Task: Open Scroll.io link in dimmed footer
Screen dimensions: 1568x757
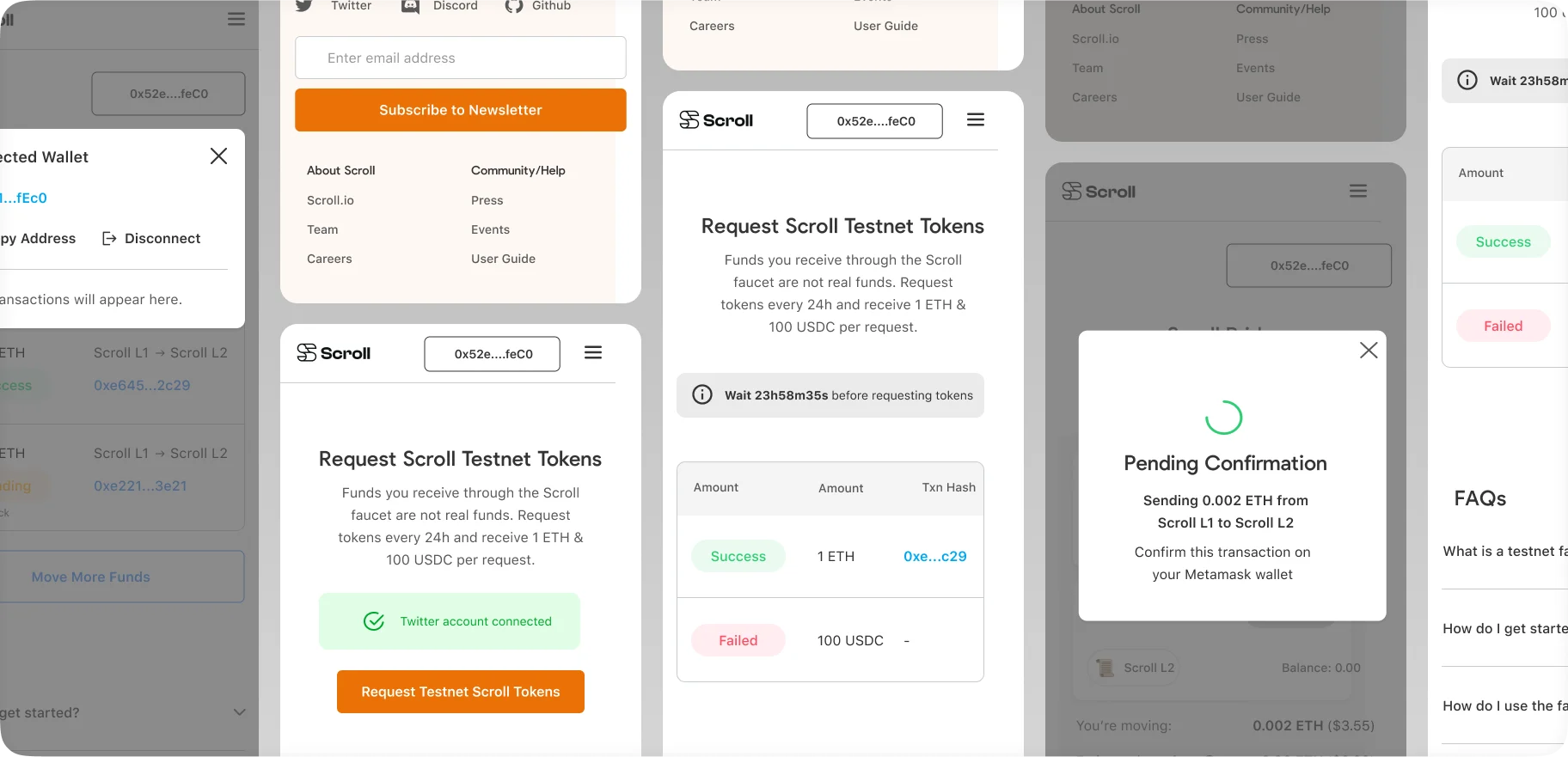Action: pyautogui.click(x=1095, y=39)
